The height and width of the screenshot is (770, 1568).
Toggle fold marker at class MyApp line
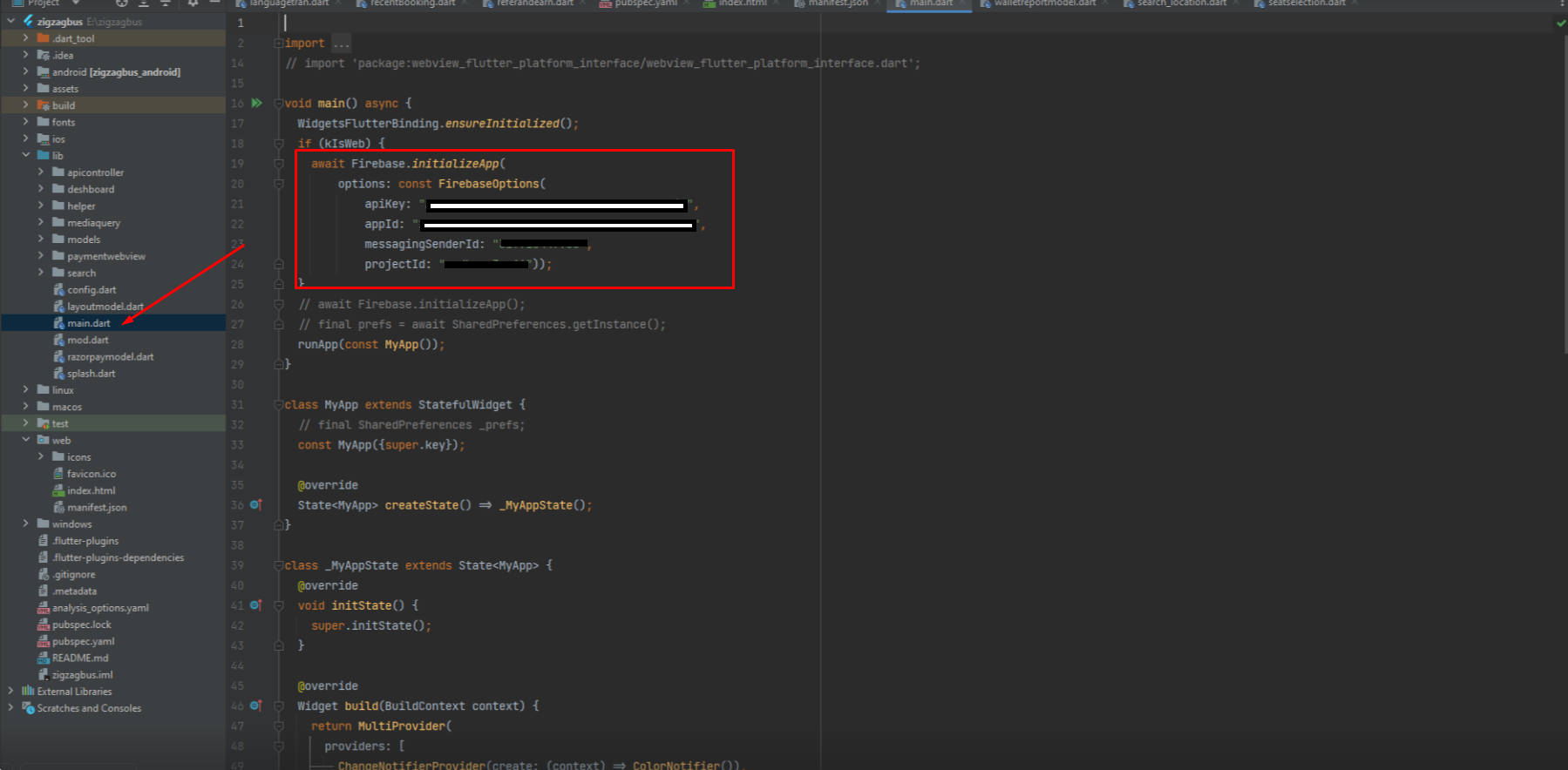tap(279, 405)
